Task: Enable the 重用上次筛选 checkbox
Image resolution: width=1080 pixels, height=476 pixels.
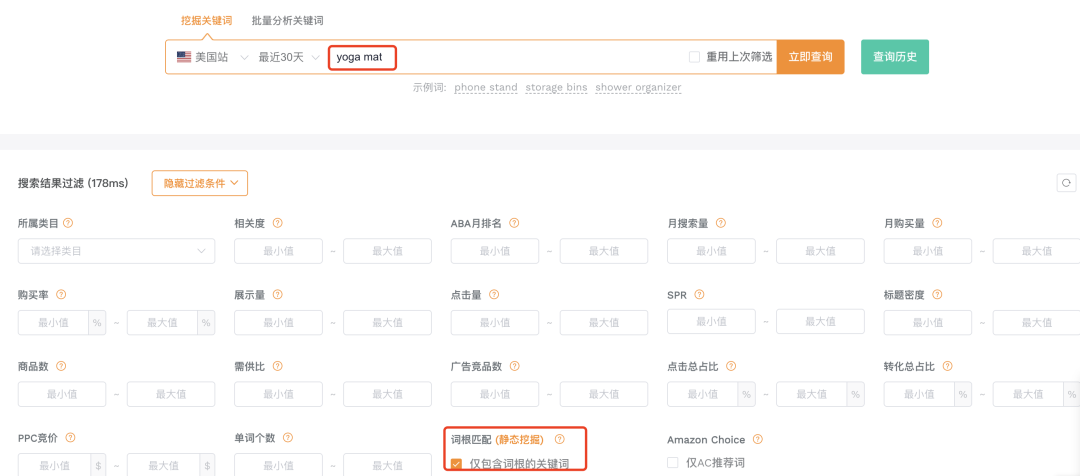Action: pyautogui.click(x=694, y=57)
